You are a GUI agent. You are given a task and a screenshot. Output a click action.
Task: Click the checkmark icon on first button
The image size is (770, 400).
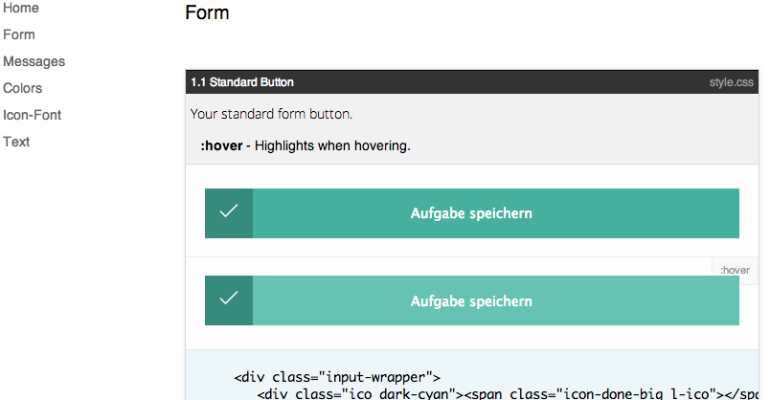click(229, 211)
